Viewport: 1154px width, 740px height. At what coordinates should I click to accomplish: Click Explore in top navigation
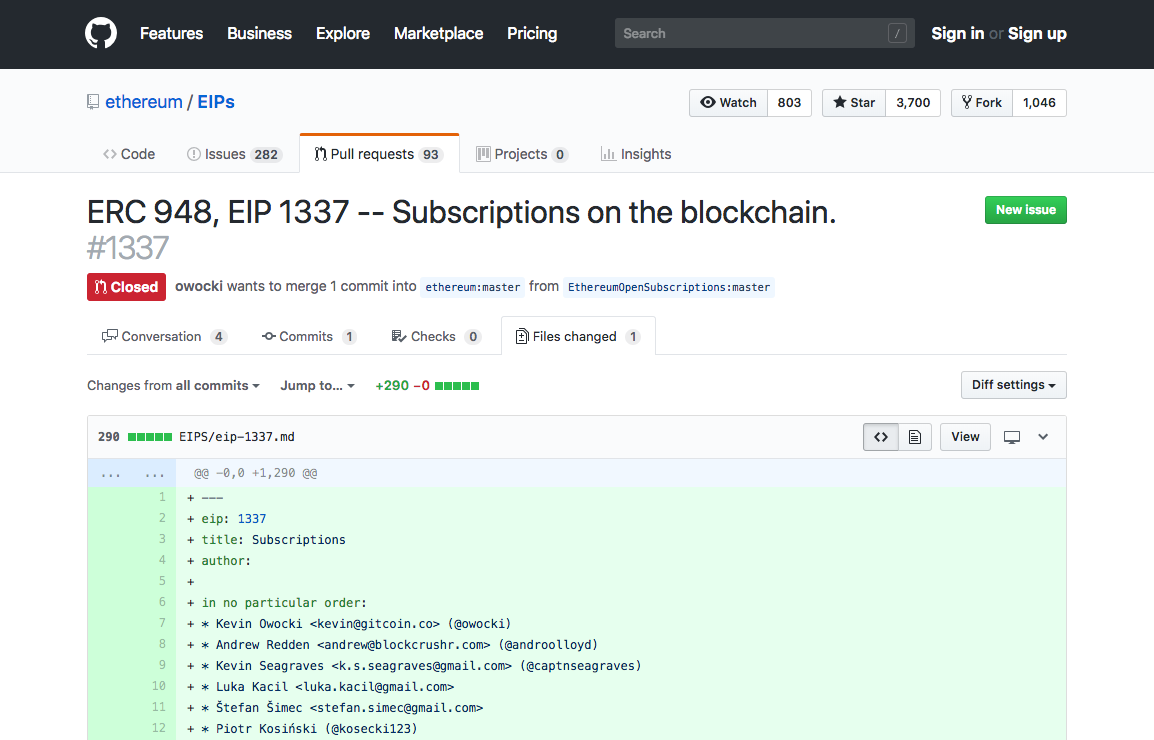pyautogui.click(x=343, y=33)
